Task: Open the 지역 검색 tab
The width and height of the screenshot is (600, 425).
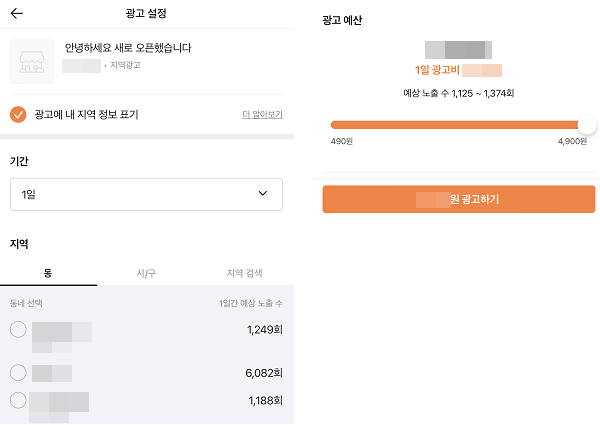Action: coord(245,273)
